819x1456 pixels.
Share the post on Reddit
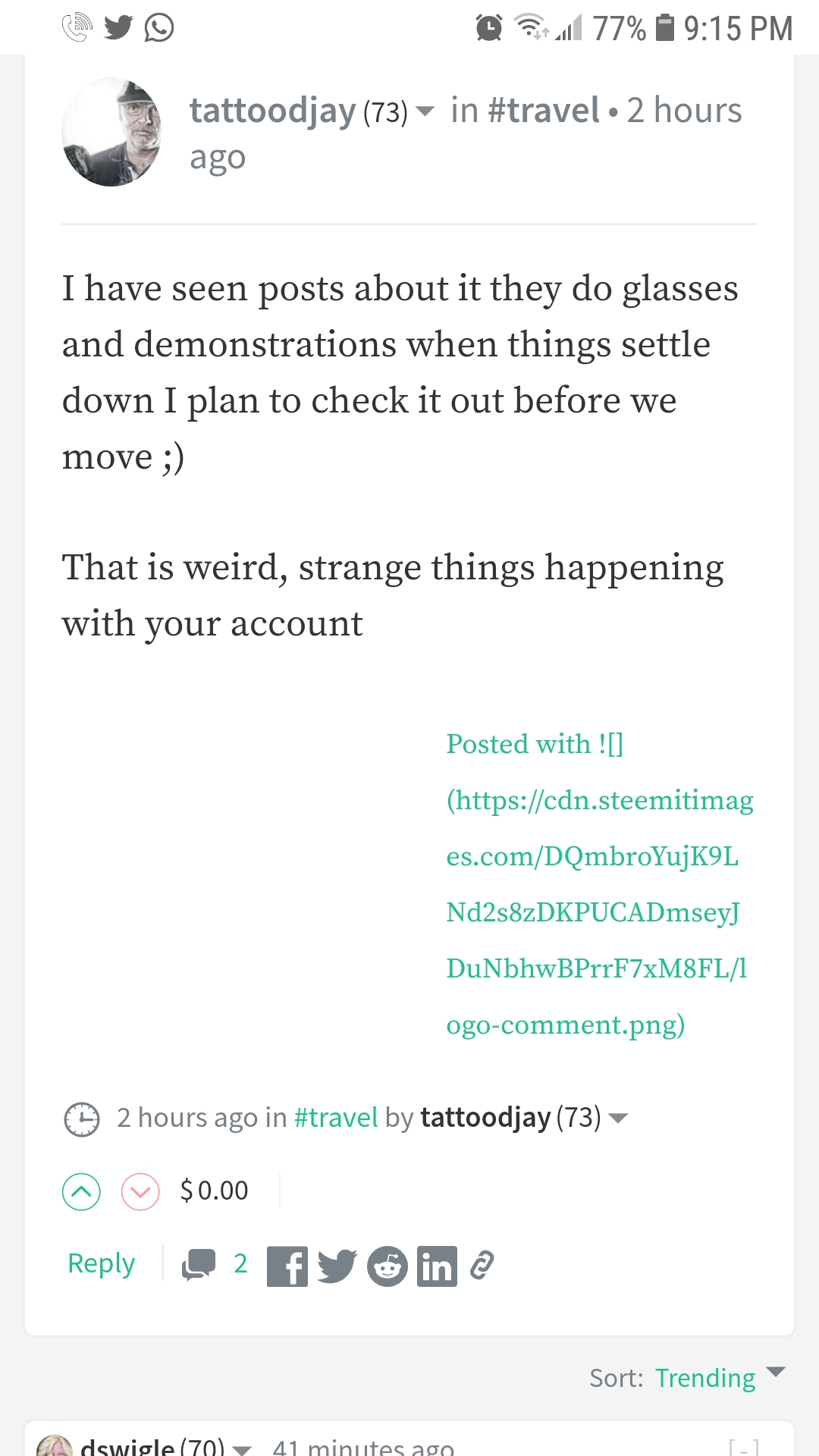pos(388,1266)
